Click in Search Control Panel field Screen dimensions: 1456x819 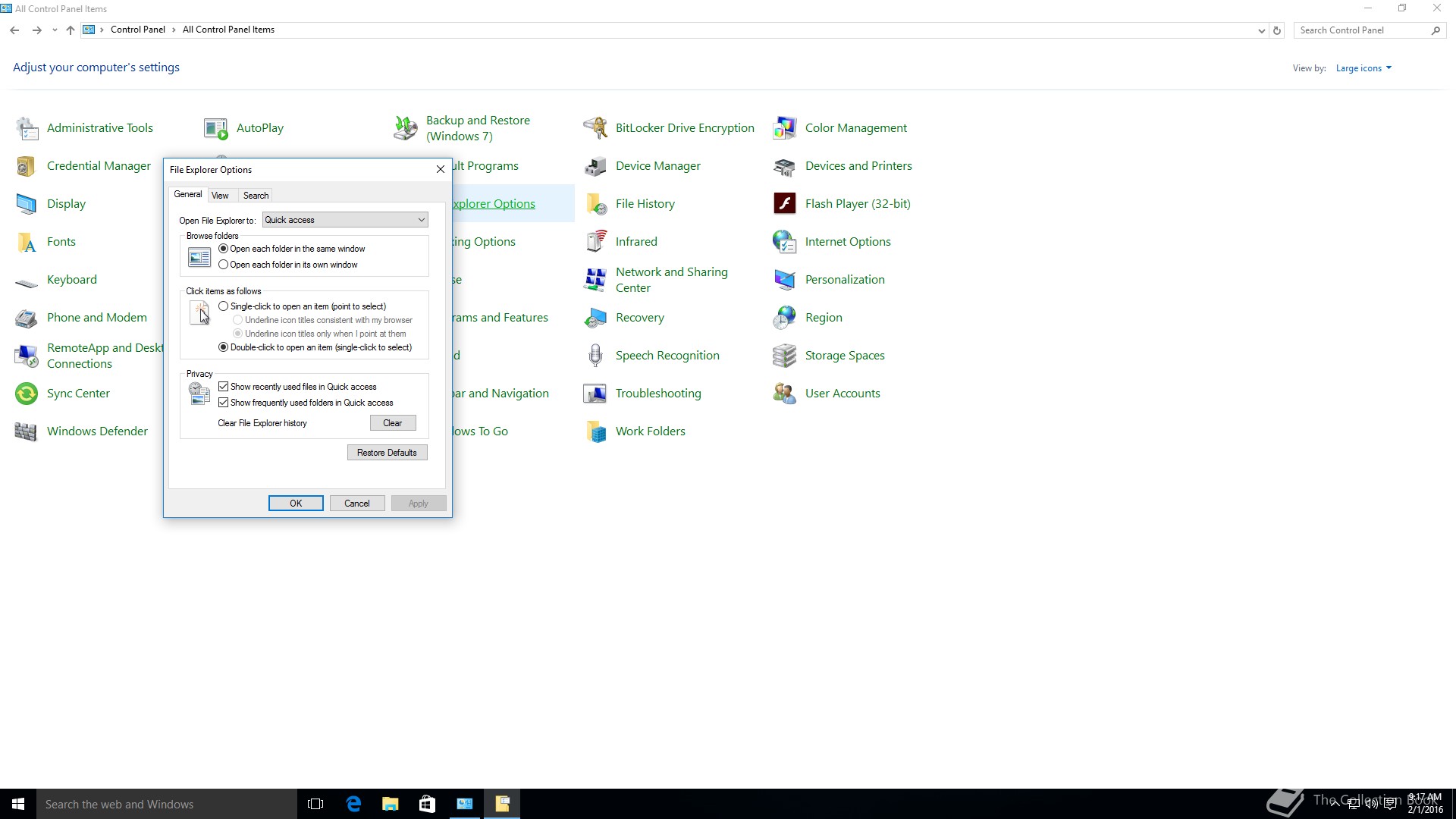[1361, 30]
